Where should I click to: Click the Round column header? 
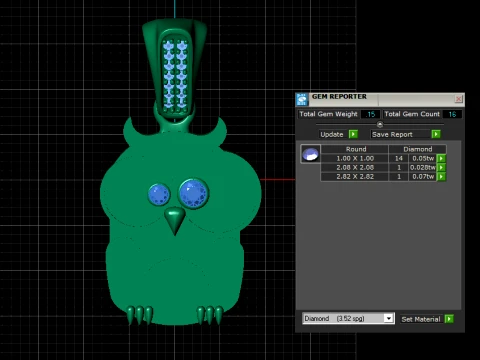pos(356,149)
